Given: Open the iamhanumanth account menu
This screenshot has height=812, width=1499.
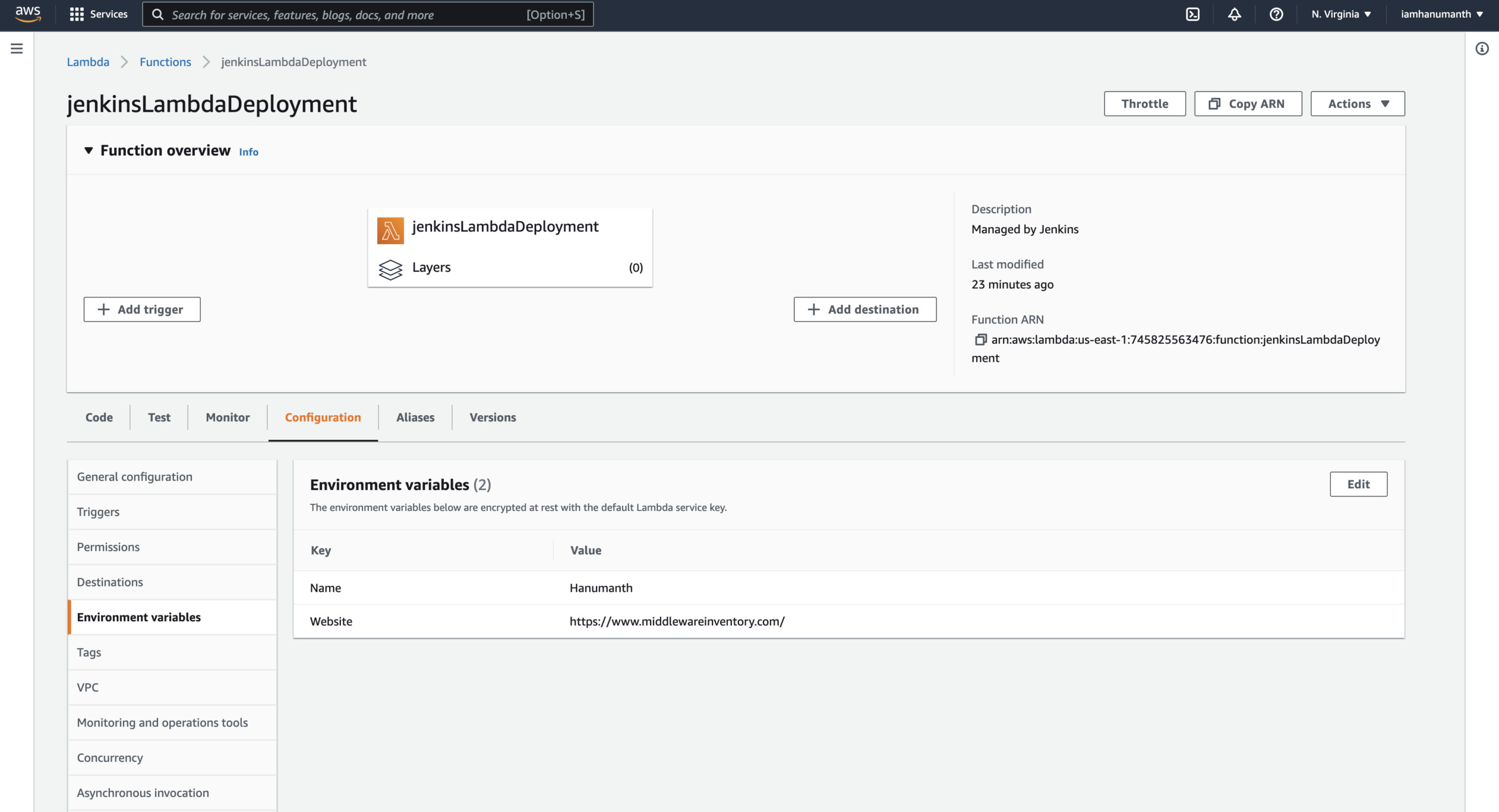Looking at the screenshot, I should pyautogui.click(x=1442, y=15).
